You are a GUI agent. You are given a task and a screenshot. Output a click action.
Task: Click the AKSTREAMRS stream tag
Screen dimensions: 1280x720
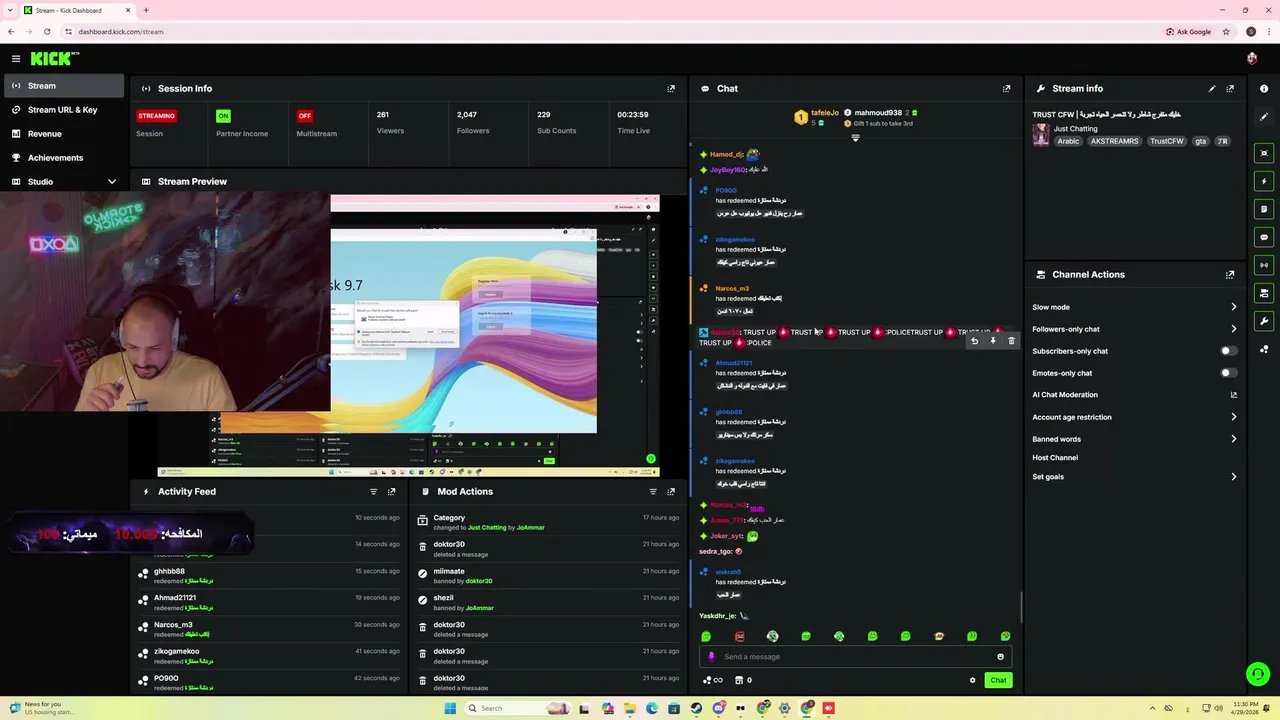pyautogui.click(x=1115, y=142)
